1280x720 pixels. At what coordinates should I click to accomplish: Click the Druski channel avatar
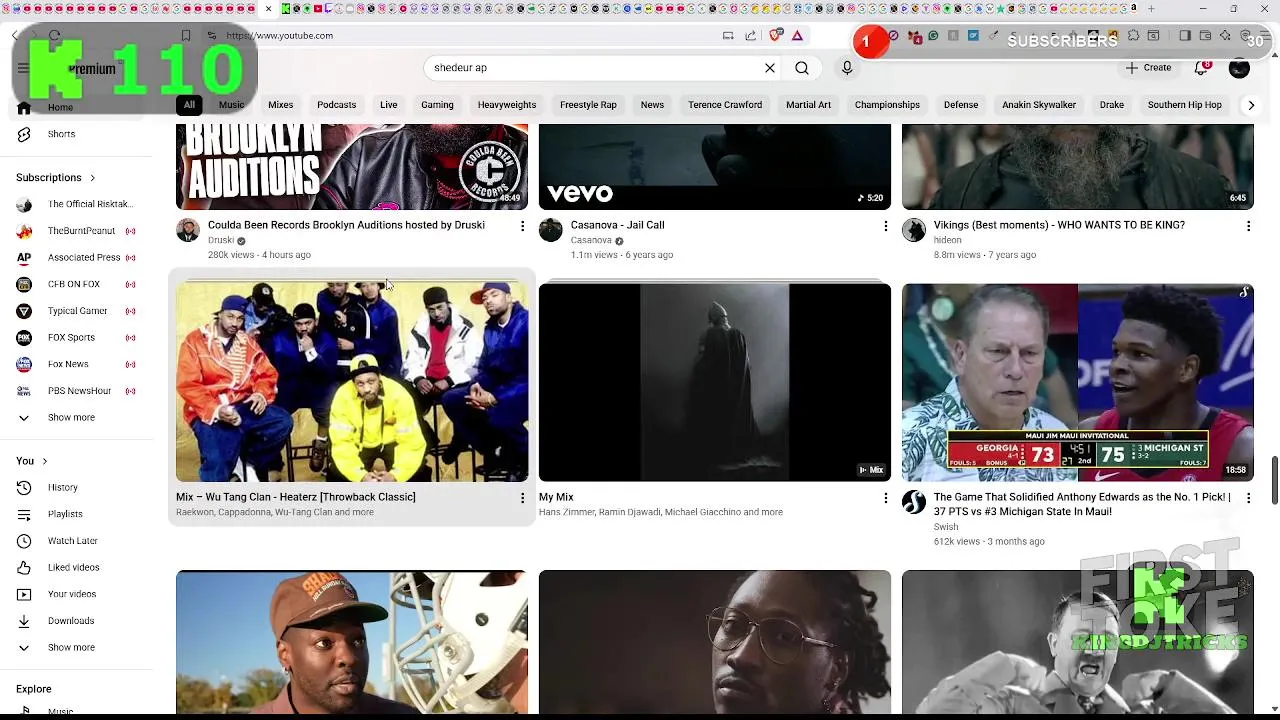(x=188, y=230)
